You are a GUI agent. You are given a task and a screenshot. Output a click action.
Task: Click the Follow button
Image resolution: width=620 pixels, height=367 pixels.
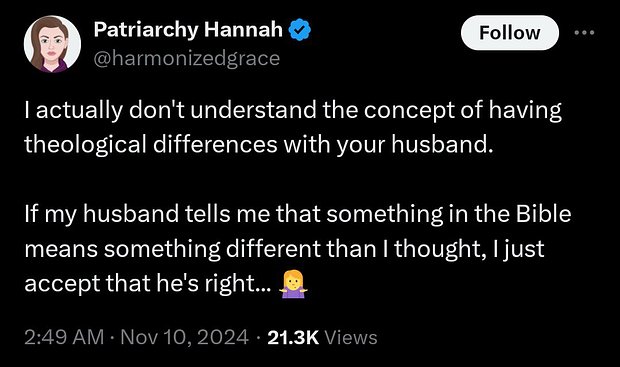tap(510, 33)
